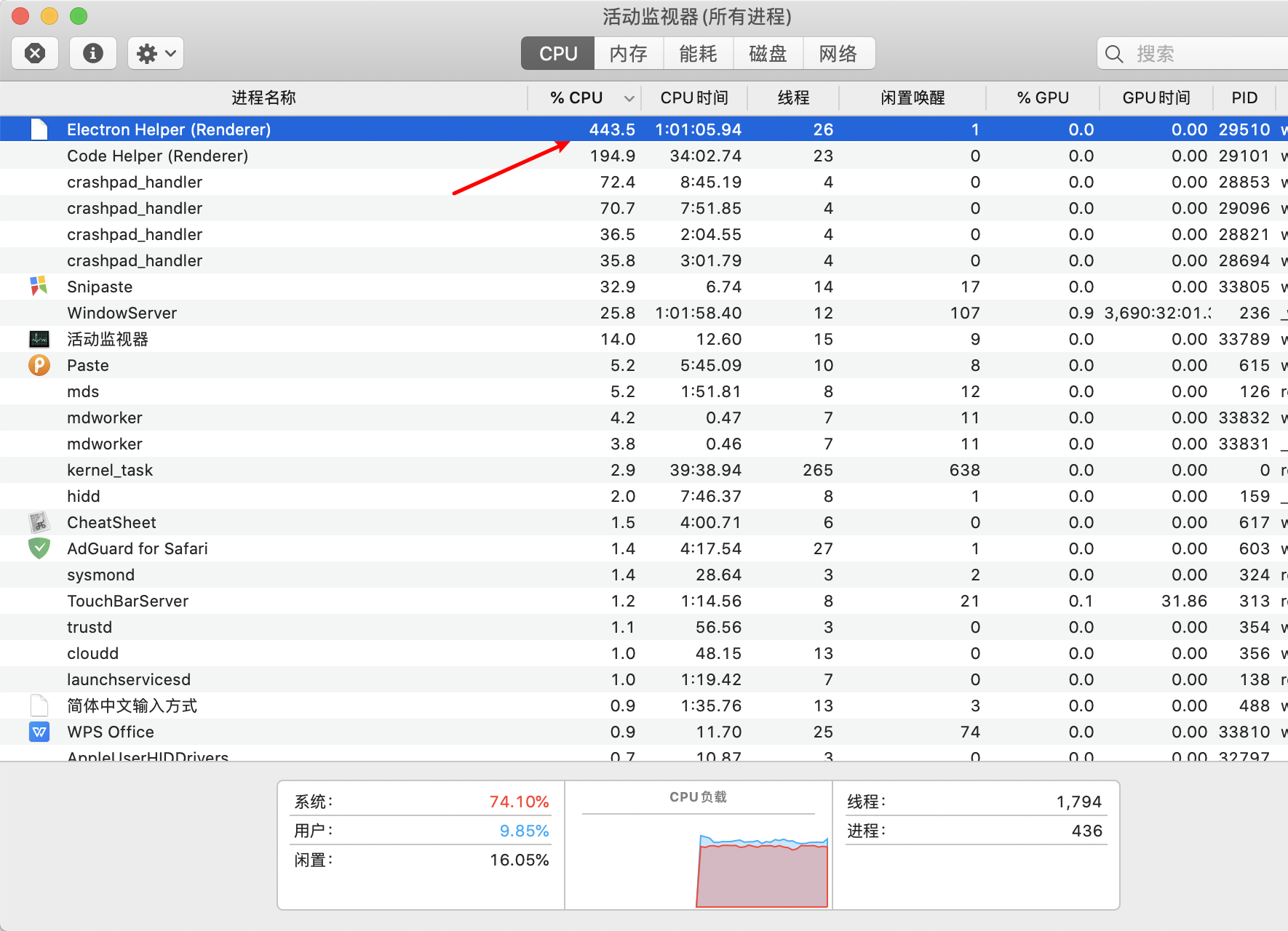The width and height of the screenshot is (1288, 931).
Task: Click the 活动监视器 app icon in list
Action: click(39, 339)
